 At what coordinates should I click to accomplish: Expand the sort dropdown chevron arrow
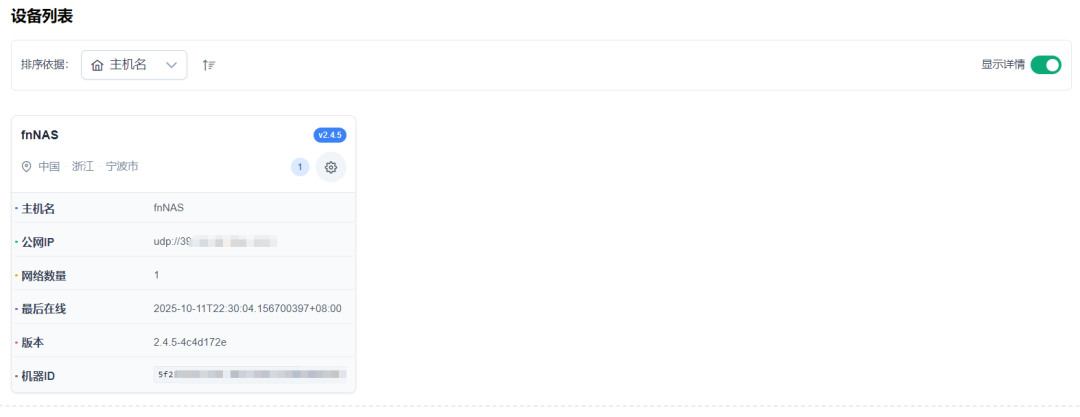[171, 65]
